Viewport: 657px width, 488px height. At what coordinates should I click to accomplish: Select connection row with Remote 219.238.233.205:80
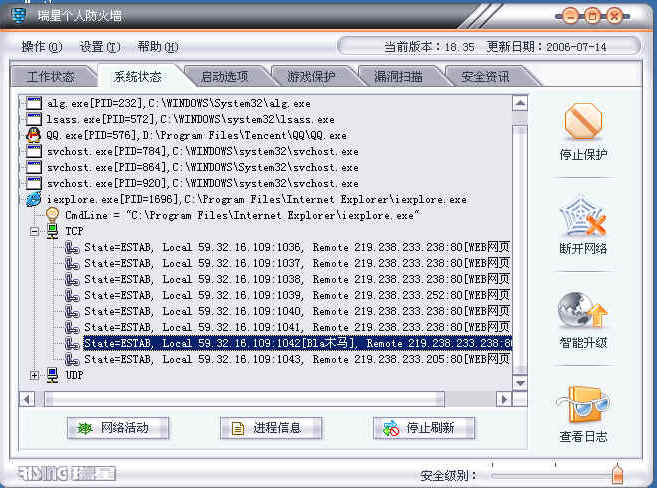tap(297, 359)
